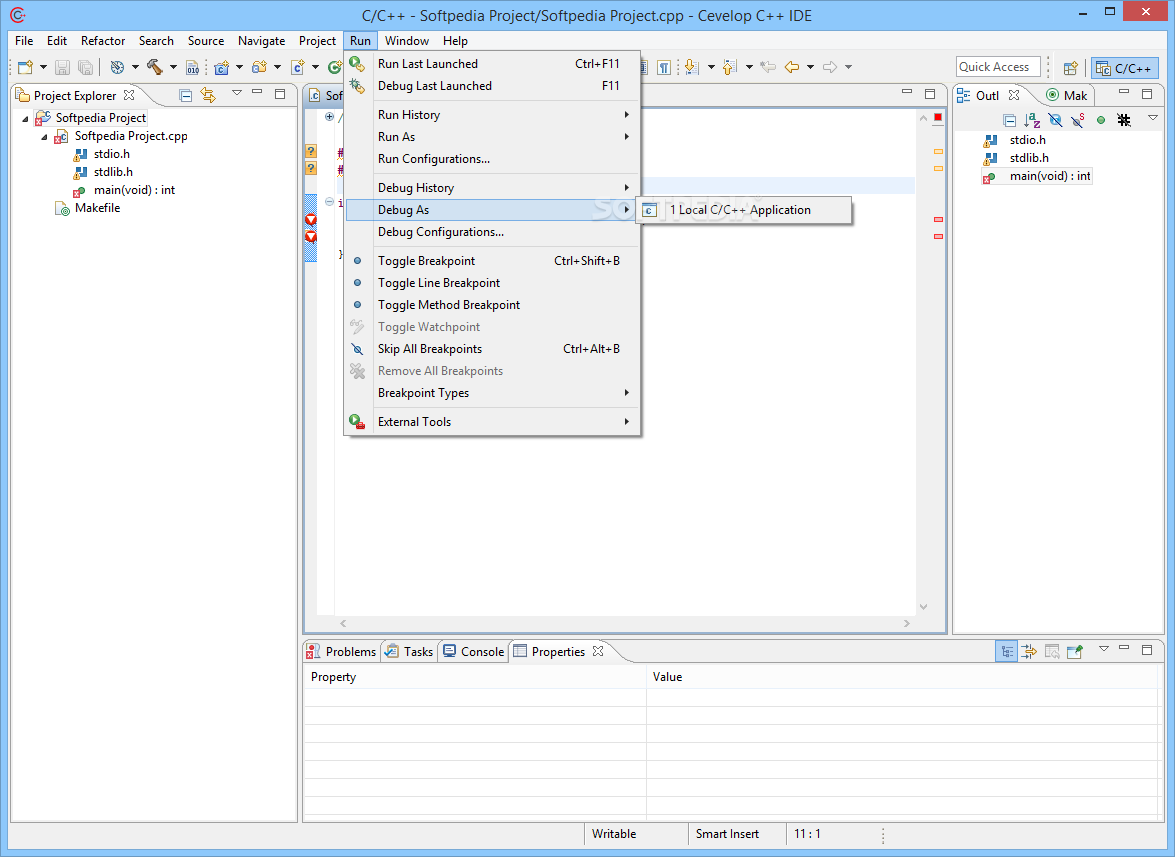Open Project Explorer view menu triangle
This screenshot has width=1175, height=857.
(237, 93)
